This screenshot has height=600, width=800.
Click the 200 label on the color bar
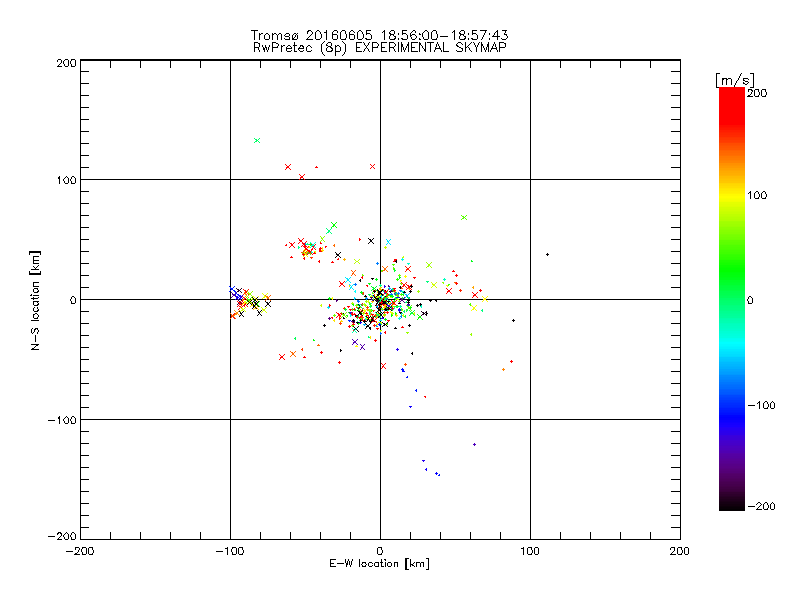[757, 93]
